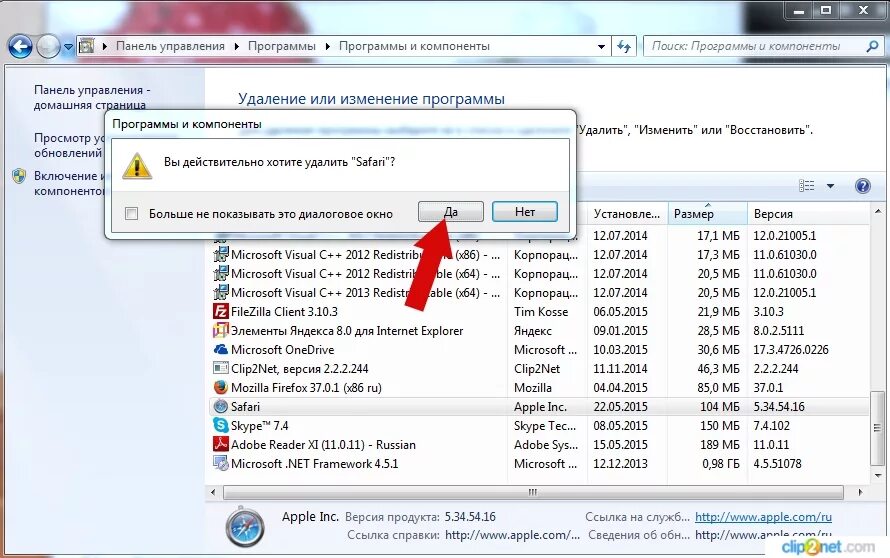Open Панель управления - домашняя страница link

click(92, 97)
